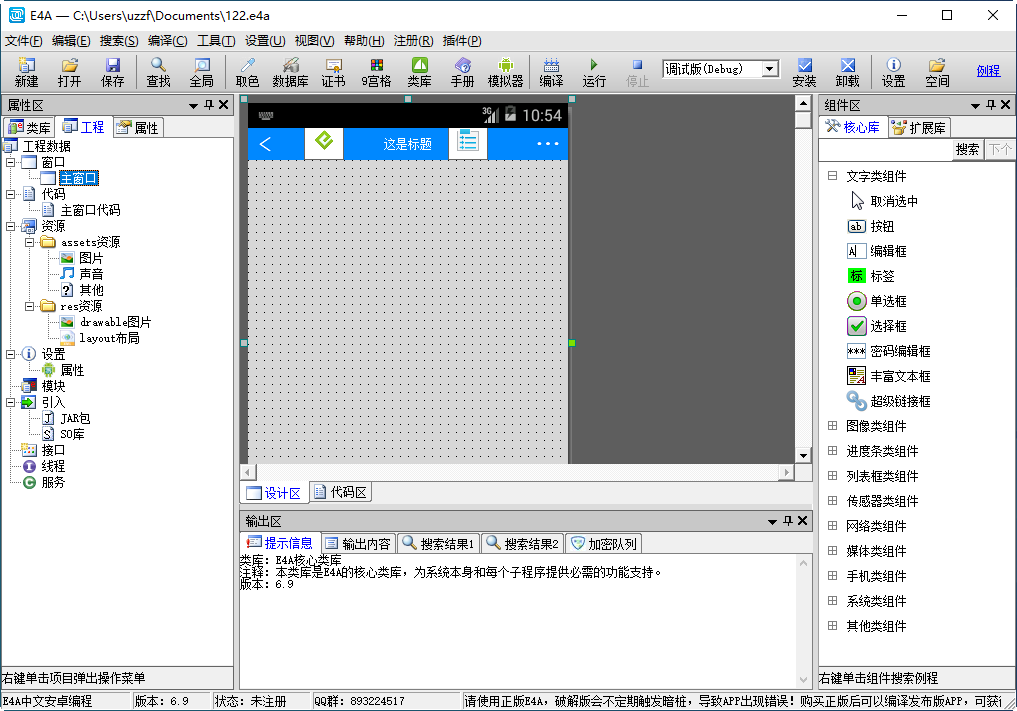Pin the 组件区 panel

(991, 104)
